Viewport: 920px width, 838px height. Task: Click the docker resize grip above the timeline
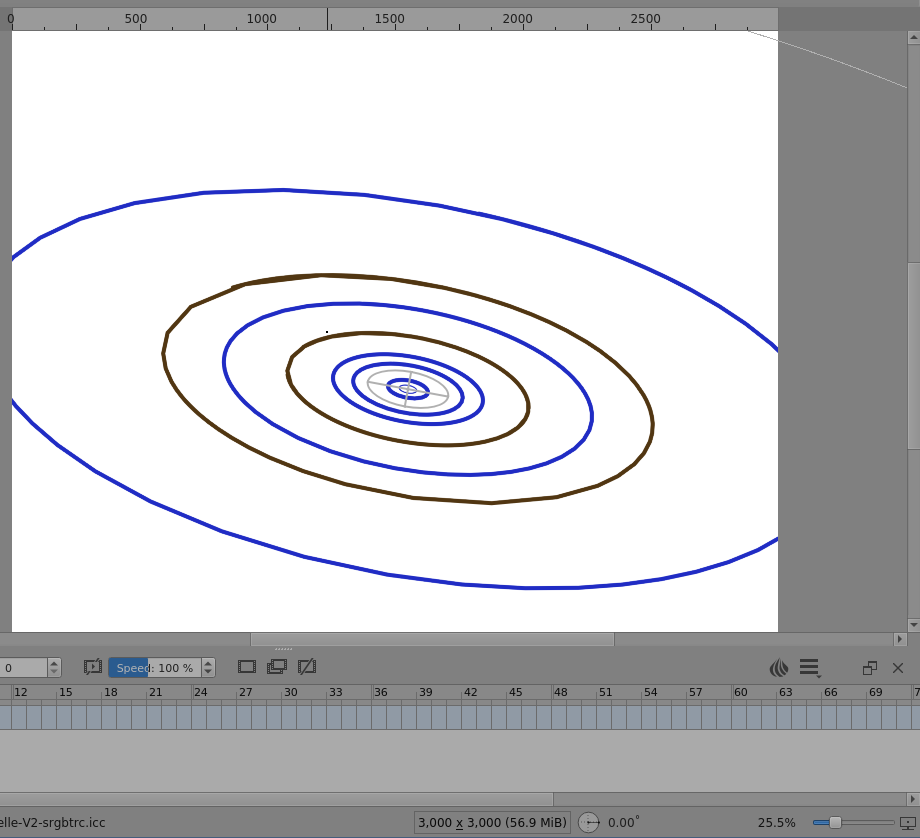(x=283, y=649)
